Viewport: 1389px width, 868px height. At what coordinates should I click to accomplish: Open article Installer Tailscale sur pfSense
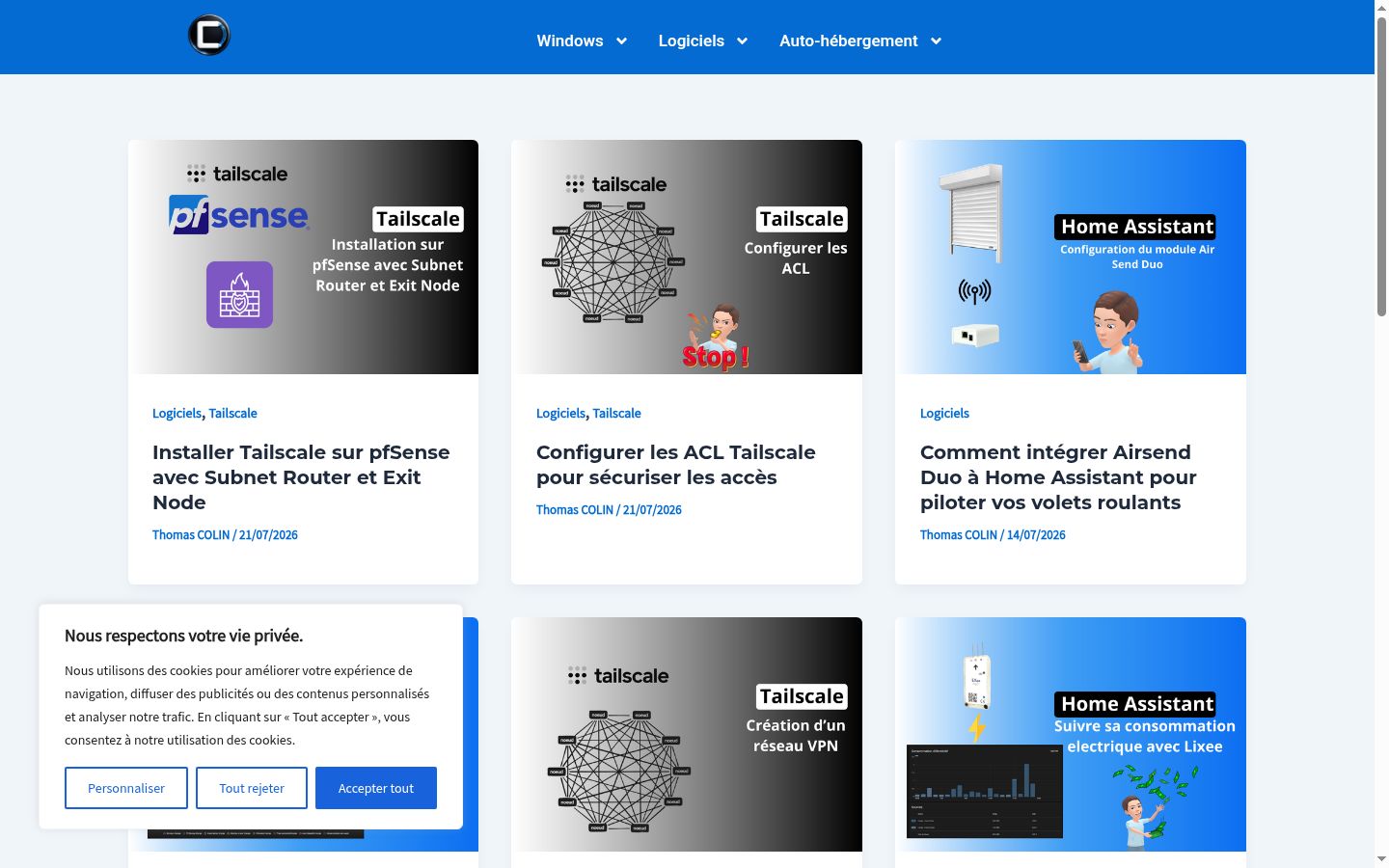click(301, 477)
